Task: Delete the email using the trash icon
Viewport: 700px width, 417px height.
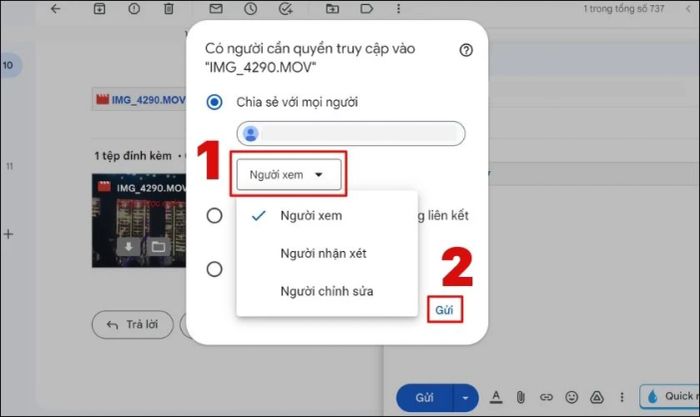Action: coord(169,8)
